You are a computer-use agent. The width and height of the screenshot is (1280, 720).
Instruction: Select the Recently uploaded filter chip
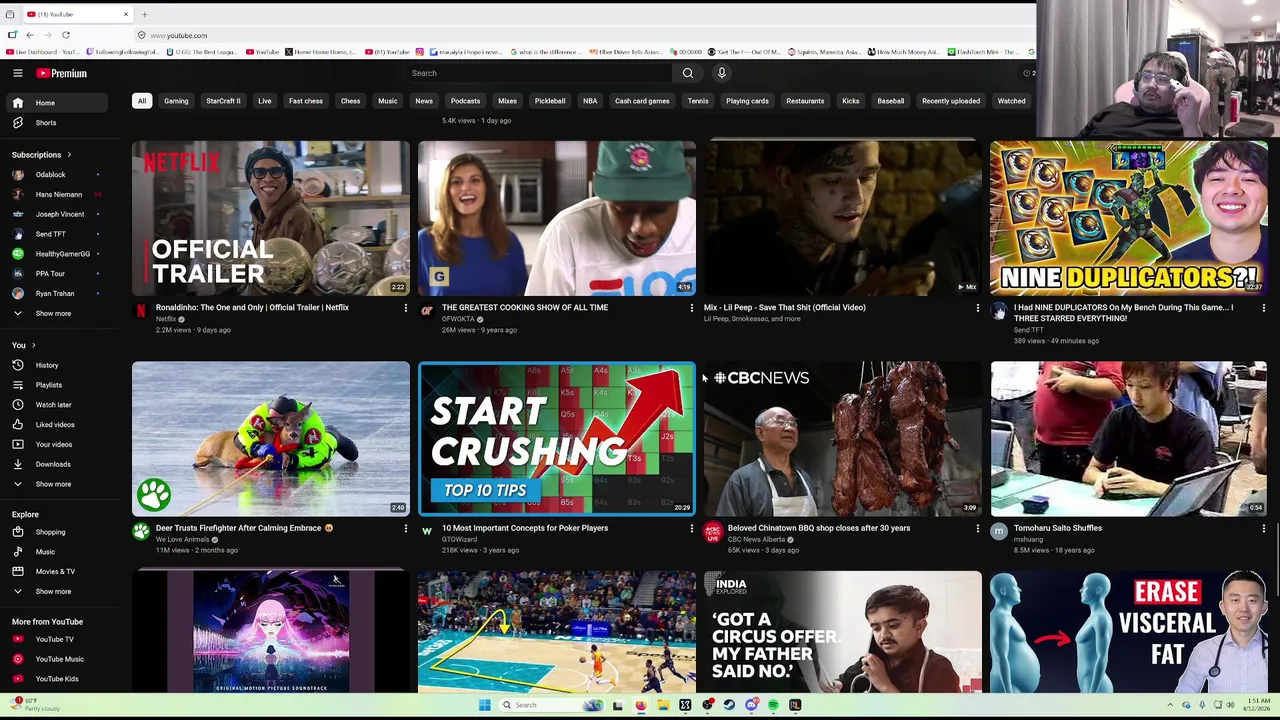coord(951,101)
